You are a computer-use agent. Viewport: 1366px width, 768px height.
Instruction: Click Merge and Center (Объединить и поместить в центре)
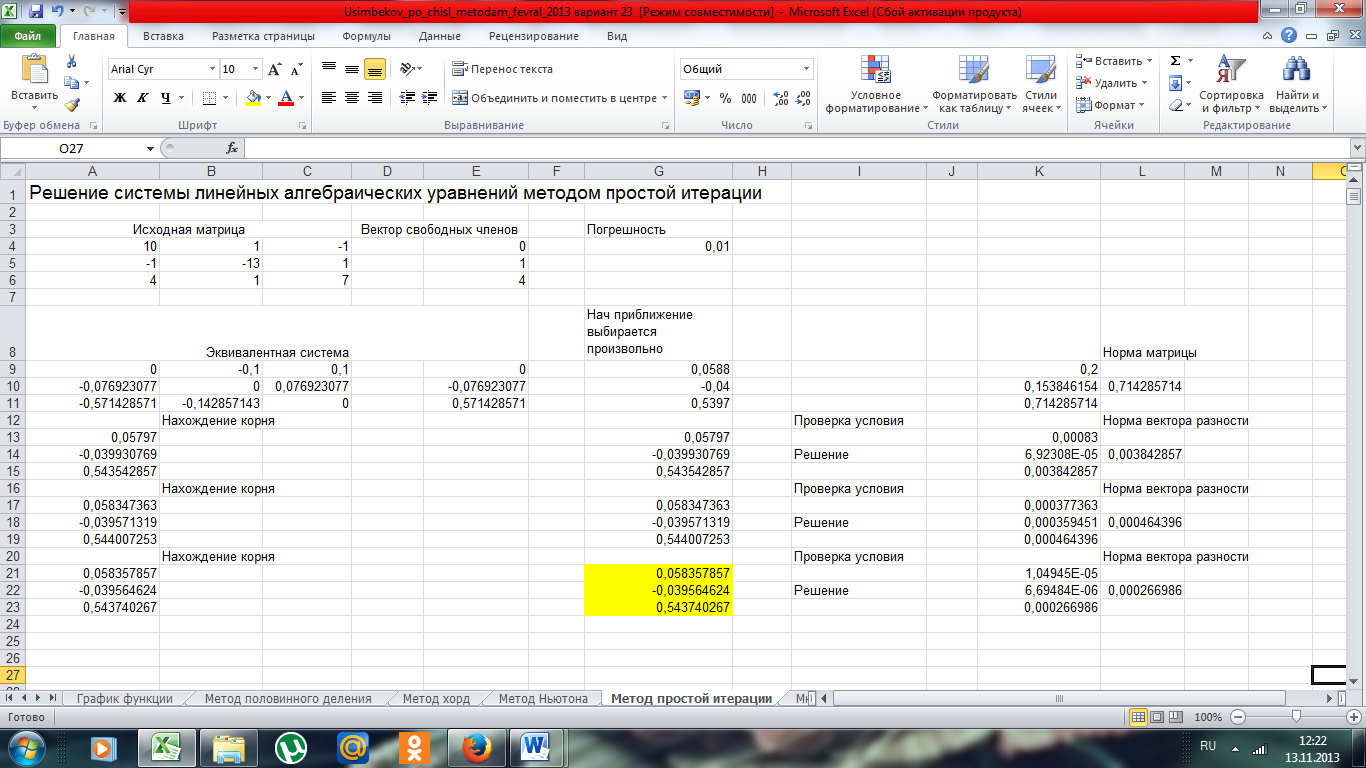(x=554, y=98)
